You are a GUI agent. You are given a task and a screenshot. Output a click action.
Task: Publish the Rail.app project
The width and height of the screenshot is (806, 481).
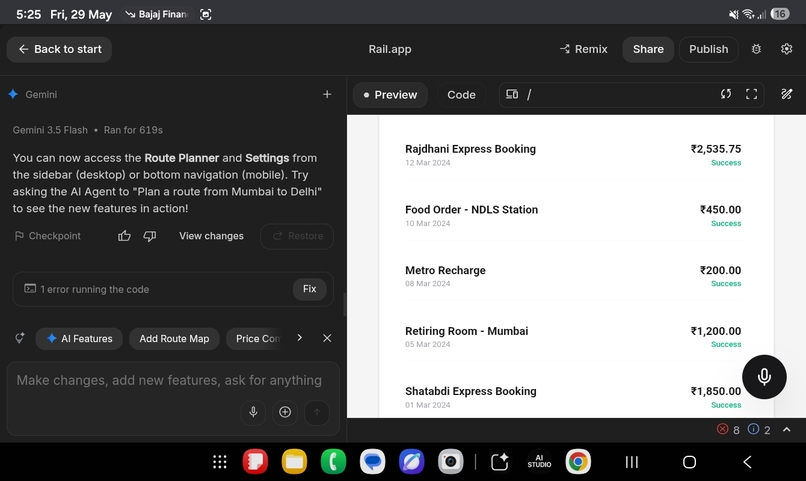708,49
